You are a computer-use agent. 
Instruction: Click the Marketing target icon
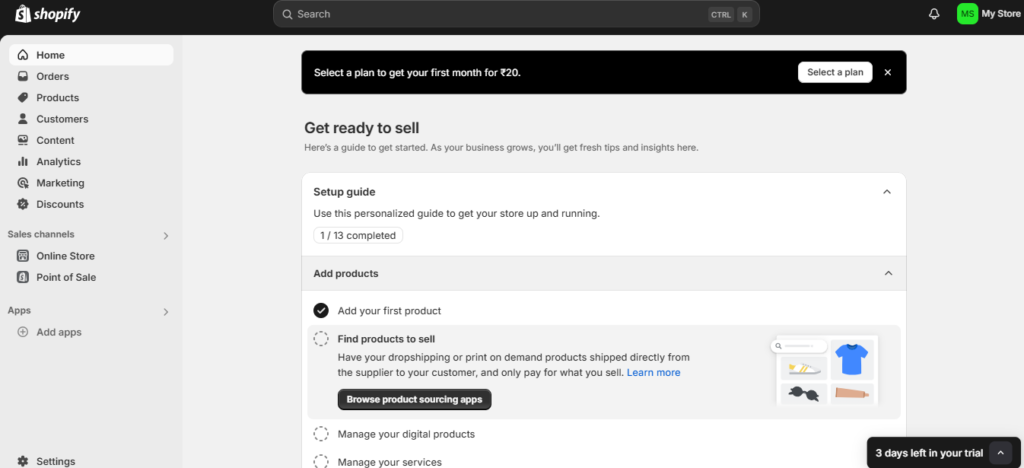point(23,183)
